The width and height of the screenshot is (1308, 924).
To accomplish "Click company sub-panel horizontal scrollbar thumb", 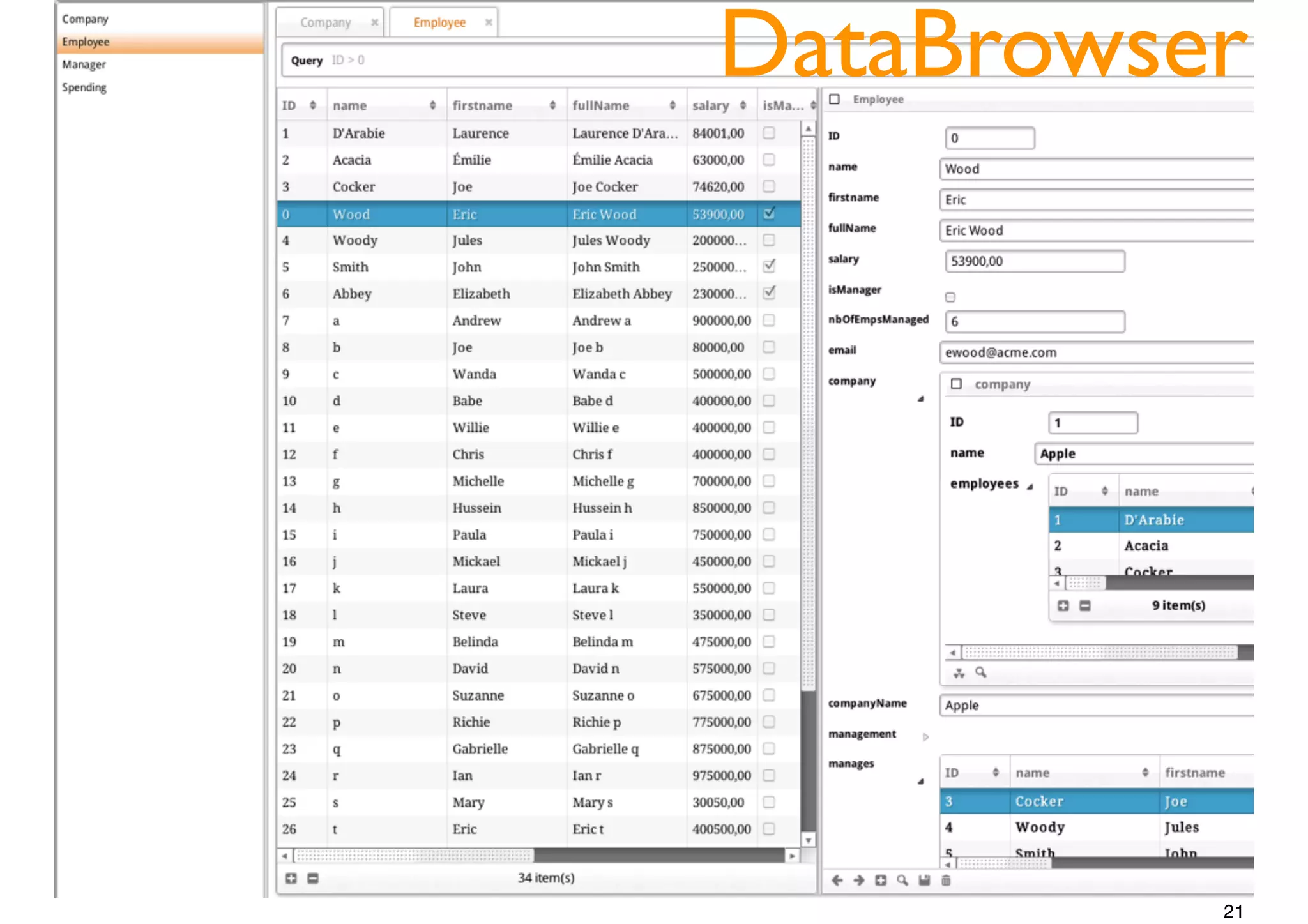I will click(1099, 652).
